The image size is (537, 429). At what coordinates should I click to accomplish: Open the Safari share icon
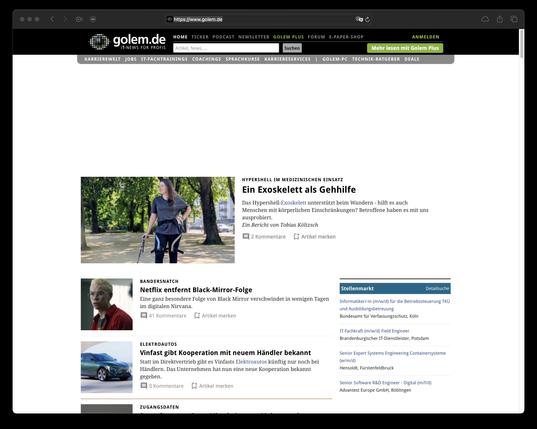[500, 20]
